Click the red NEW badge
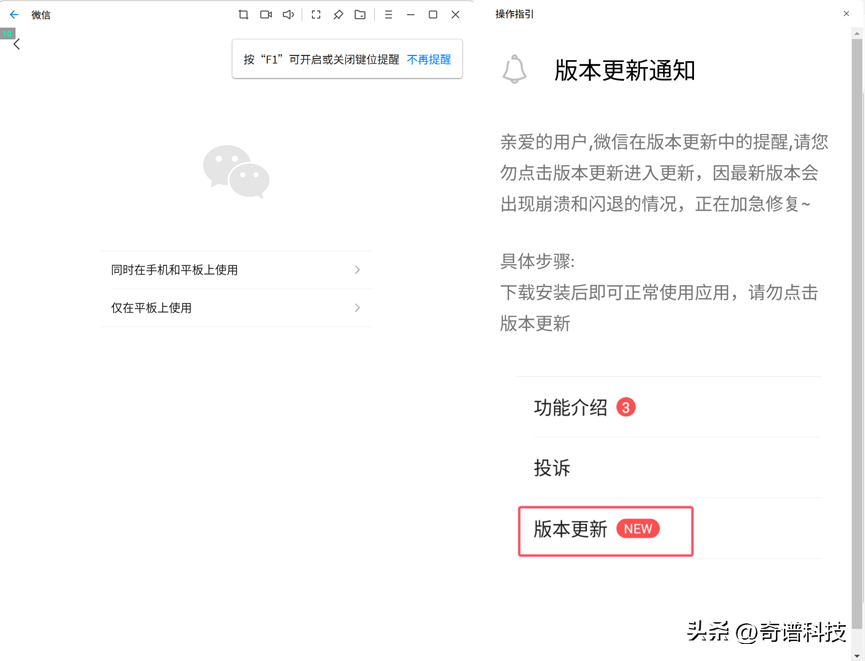This screenshot has width=865, height=661. pos(638,529)
